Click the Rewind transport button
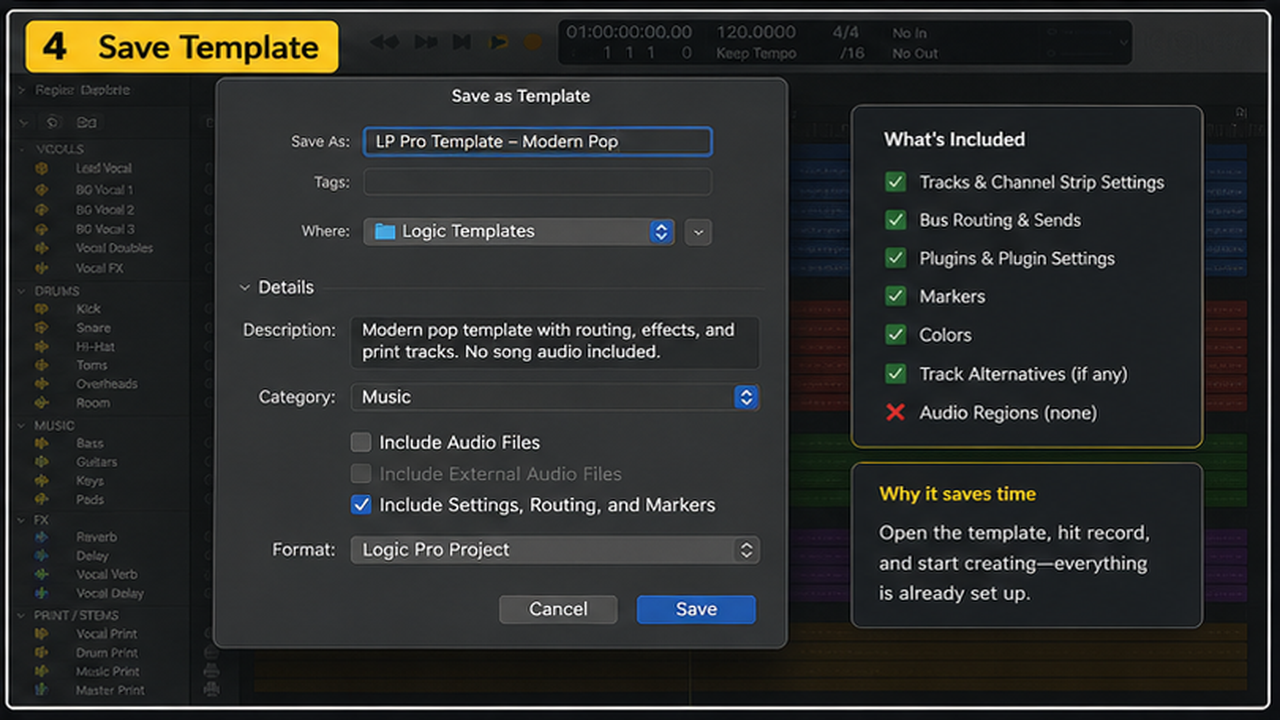The image size is (1280, 720). tap(384, 42)
